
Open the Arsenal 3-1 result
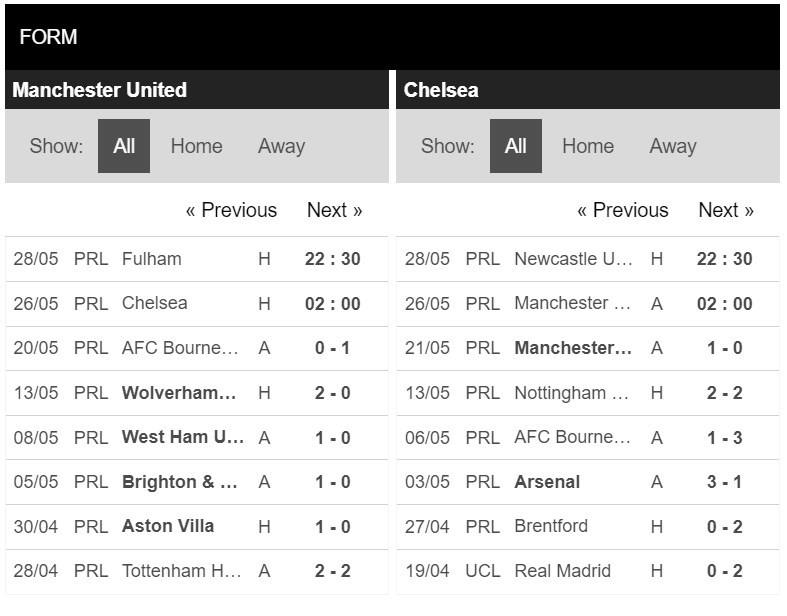tap(588, 482)
